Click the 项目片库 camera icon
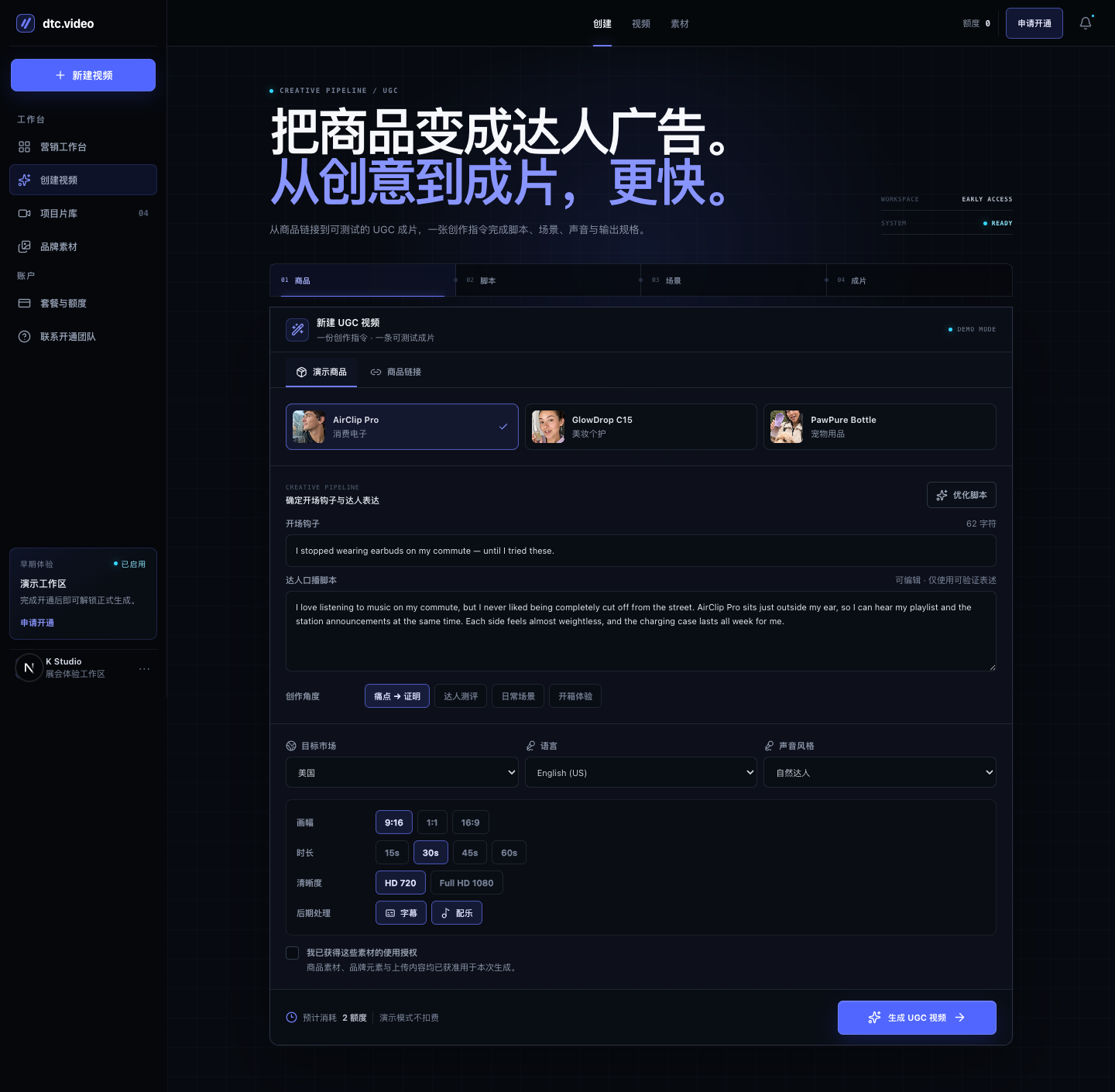Screen dimensions: 1115x1092 [25, 213]
